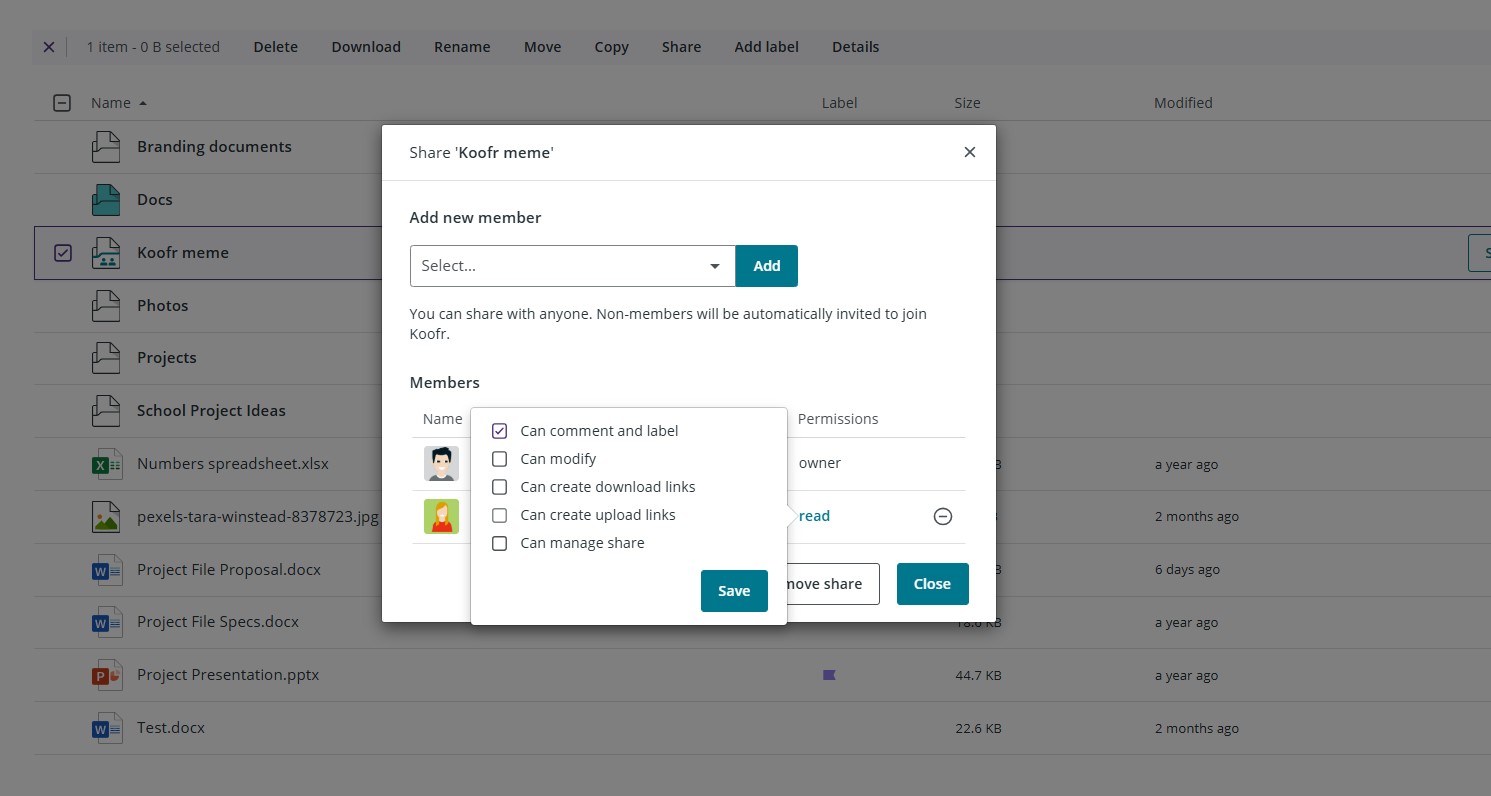This screenshot has height=796, width=1491.
Task: Click the teal Docs folder icon
Action: click(106, 200)
